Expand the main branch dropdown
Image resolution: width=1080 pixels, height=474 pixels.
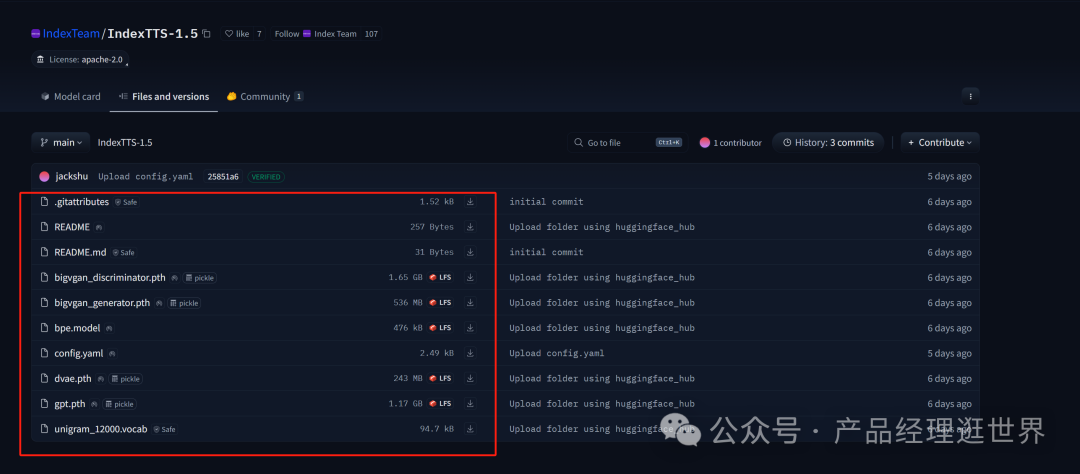(x=61, y=143)
